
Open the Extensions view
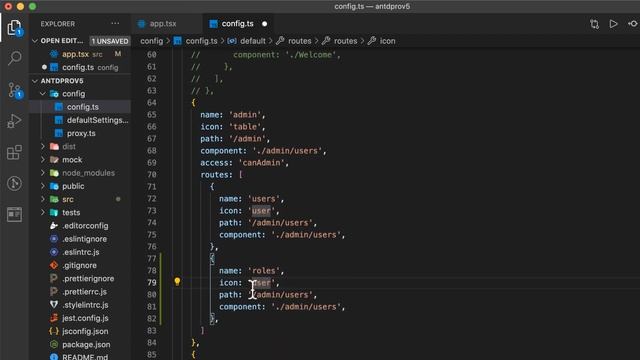[x=14, y=152]
